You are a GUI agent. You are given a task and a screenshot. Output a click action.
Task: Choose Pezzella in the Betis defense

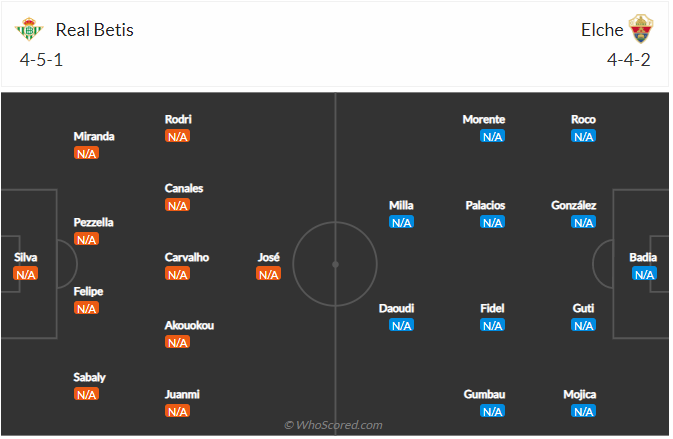click(94, 222)
